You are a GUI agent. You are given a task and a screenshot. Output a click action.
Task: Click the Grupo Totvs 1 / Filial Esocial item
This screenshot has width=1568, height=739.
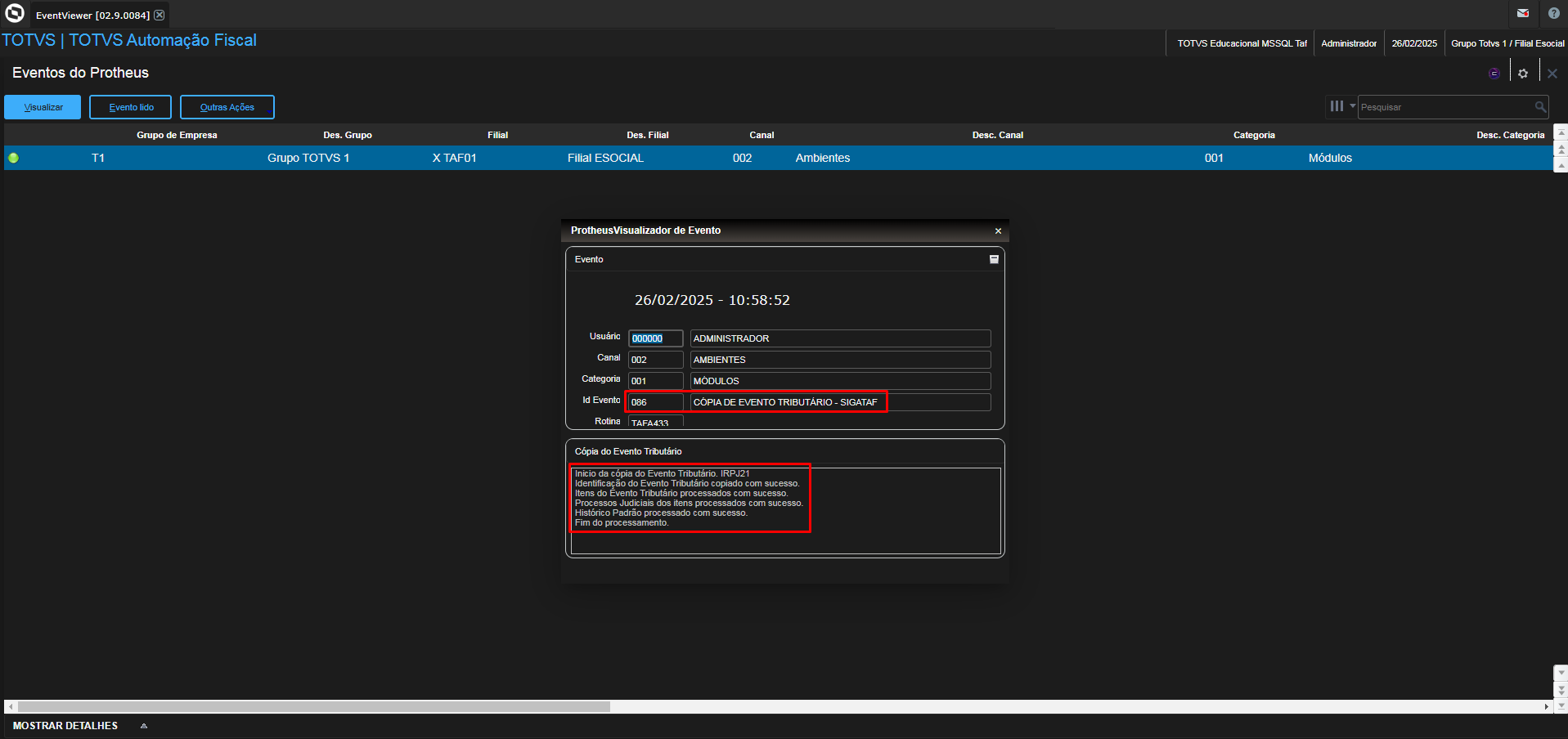[1507, 43]
